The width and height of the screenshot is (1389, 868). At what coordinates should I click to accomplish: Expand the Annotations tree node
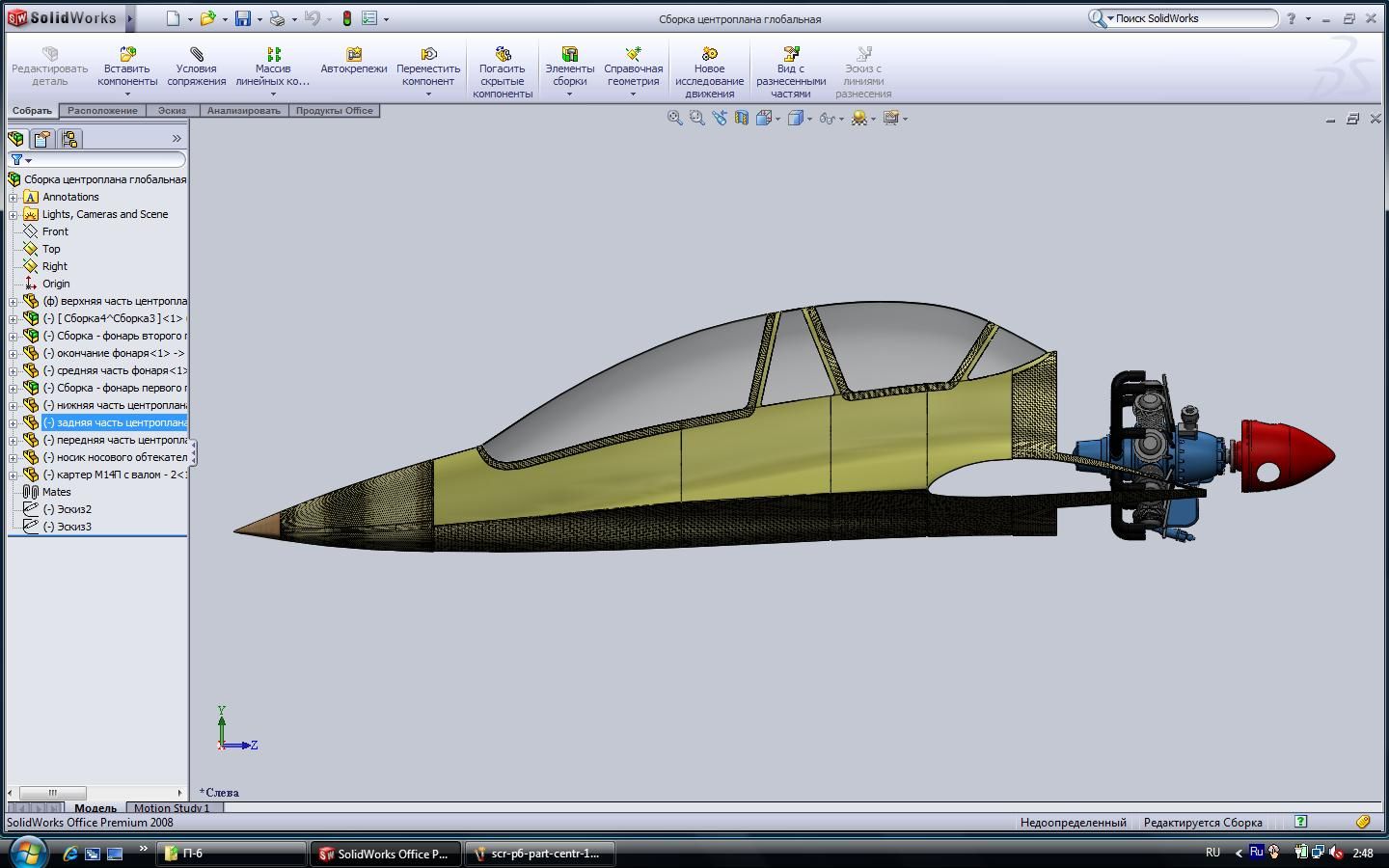click(x=14, y=197)
